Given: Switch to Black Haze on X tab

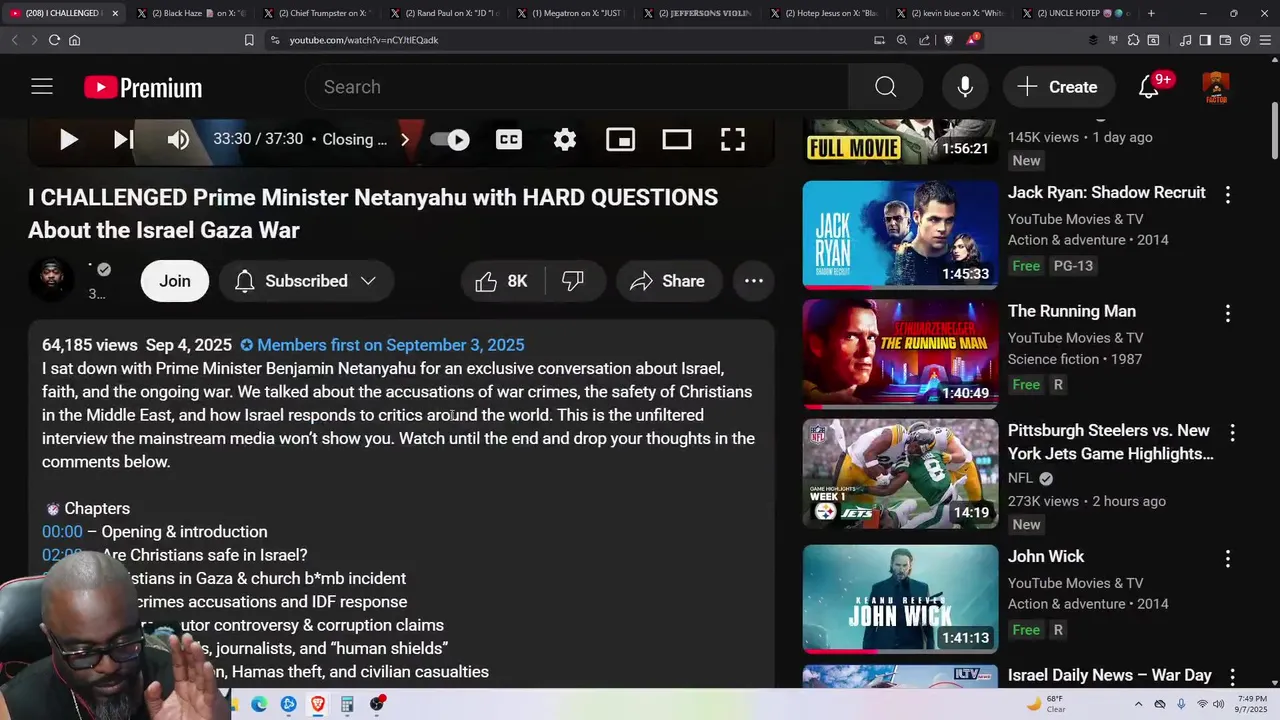Looking at the screenshot, I should pyautogui.click(x=190, y=13).
